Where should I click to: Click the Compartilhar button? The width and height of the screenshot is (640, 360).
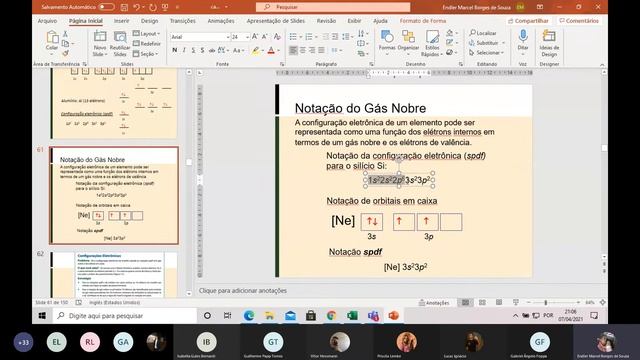pos(528,21)
